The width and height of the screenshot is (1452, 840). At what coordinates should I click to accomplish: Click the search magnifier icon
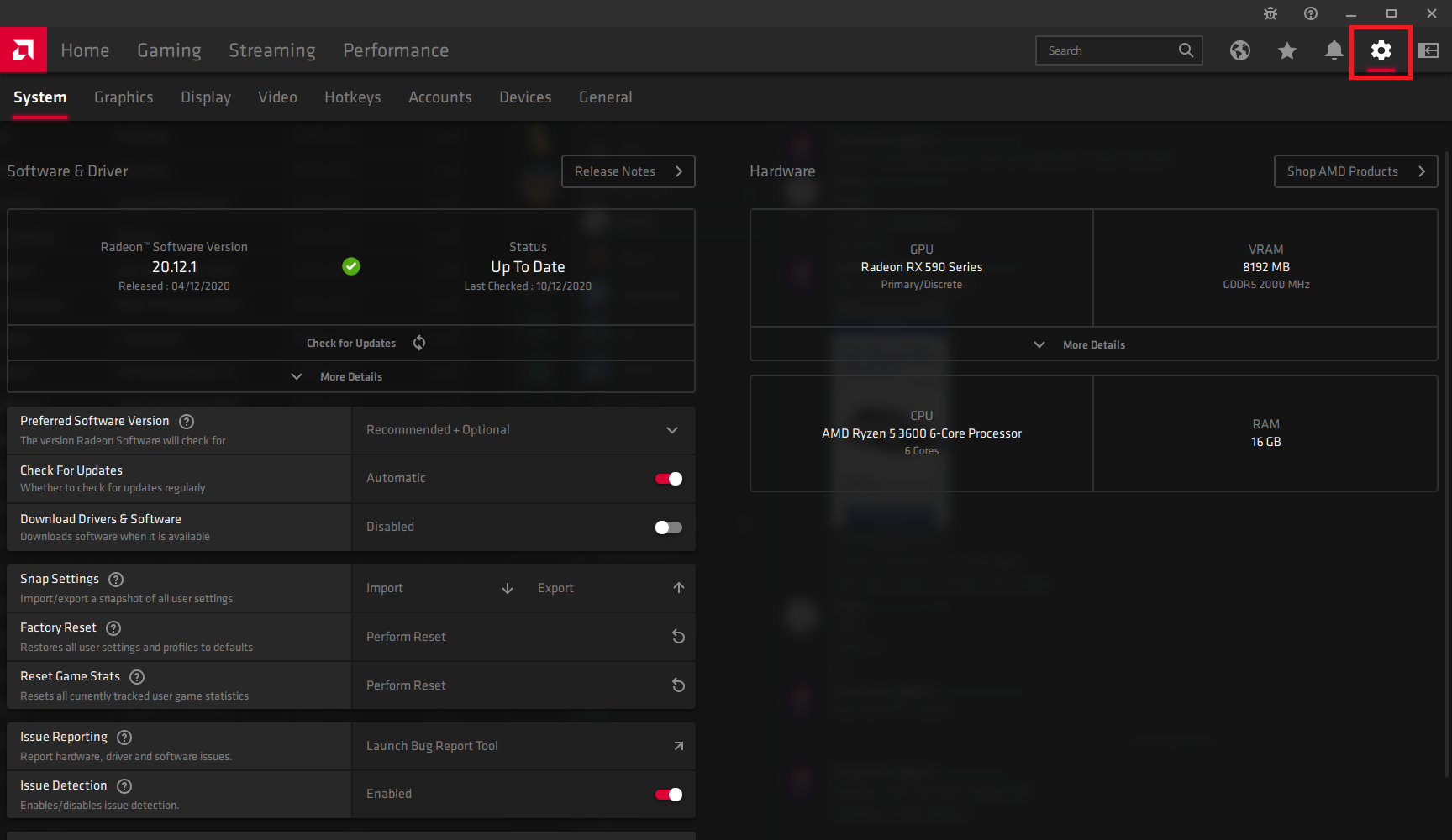click(x=1186, y=50)
